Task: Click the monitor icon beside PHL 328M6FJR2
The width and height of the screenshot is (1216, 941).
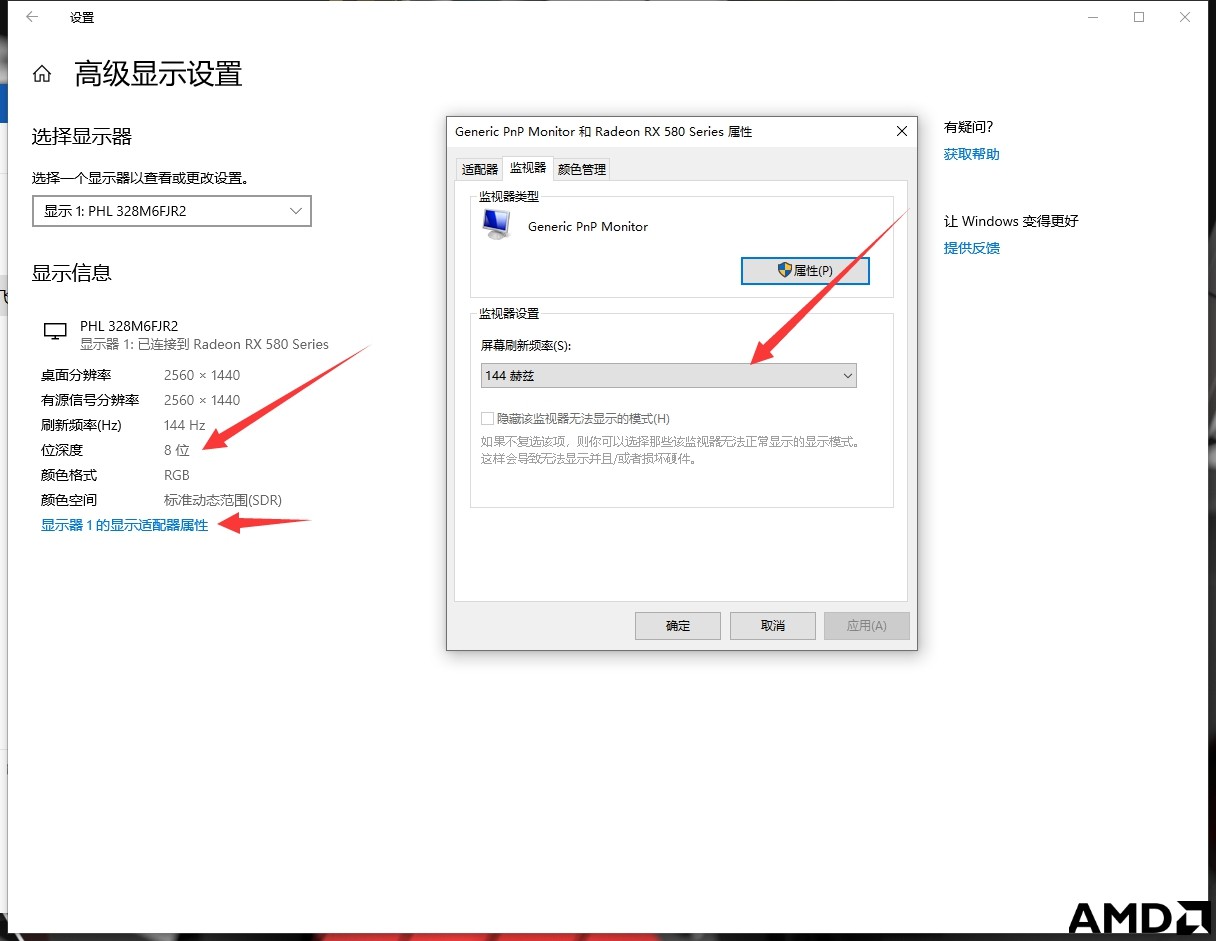Action: (56, 331)
